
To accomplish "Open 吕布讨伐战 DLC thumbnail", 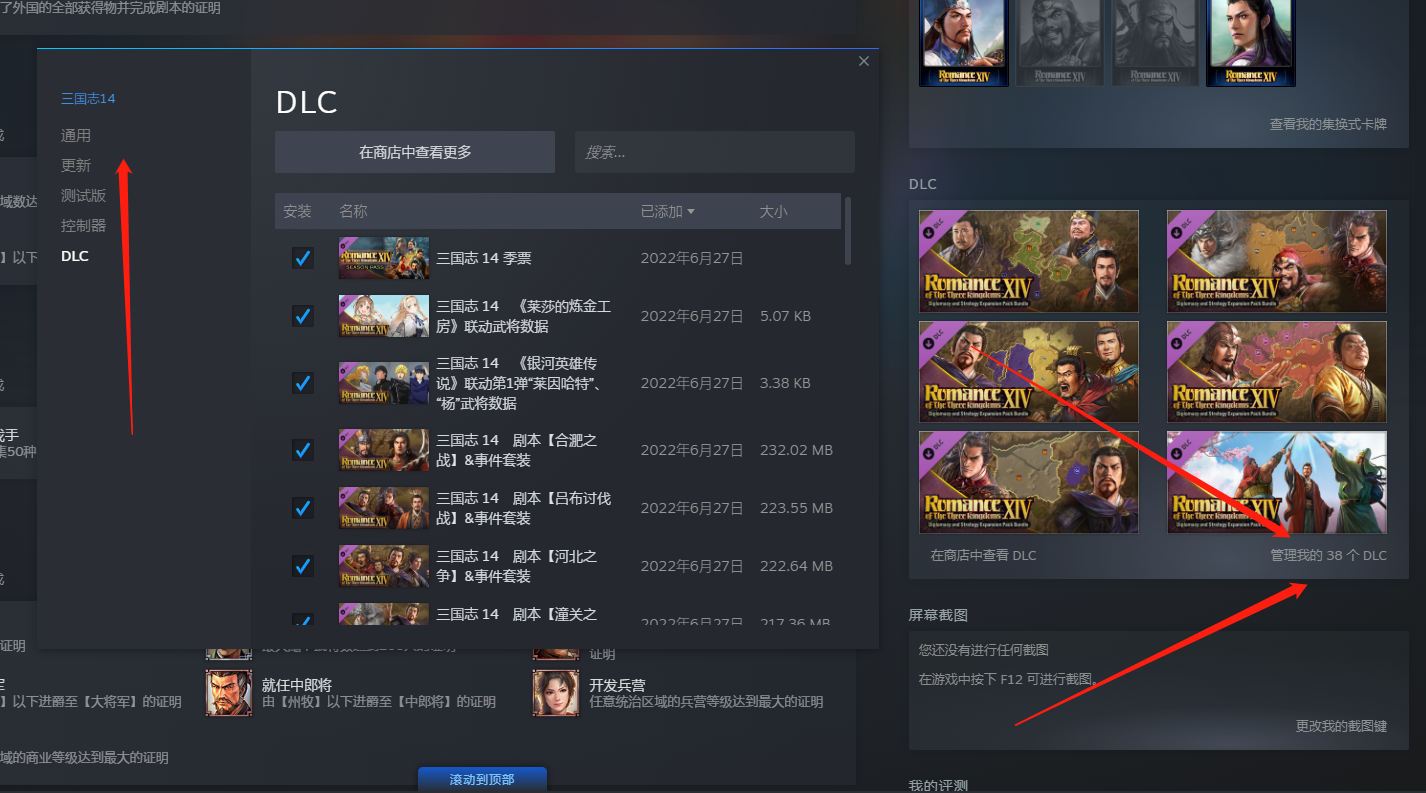I will pos(384,508).
